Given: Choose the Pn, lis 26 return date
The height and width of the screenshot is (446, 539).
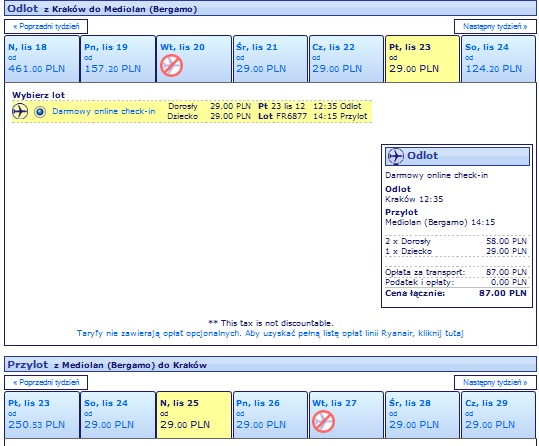Looking at the screenshot, I should coord(270,415).
